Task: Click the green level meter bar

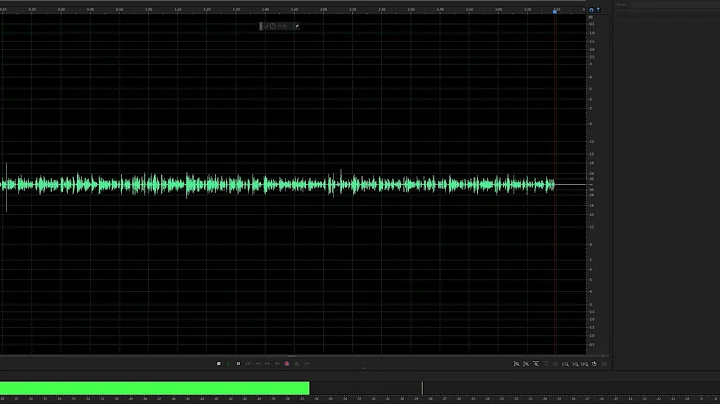Action: pos(154,388)
